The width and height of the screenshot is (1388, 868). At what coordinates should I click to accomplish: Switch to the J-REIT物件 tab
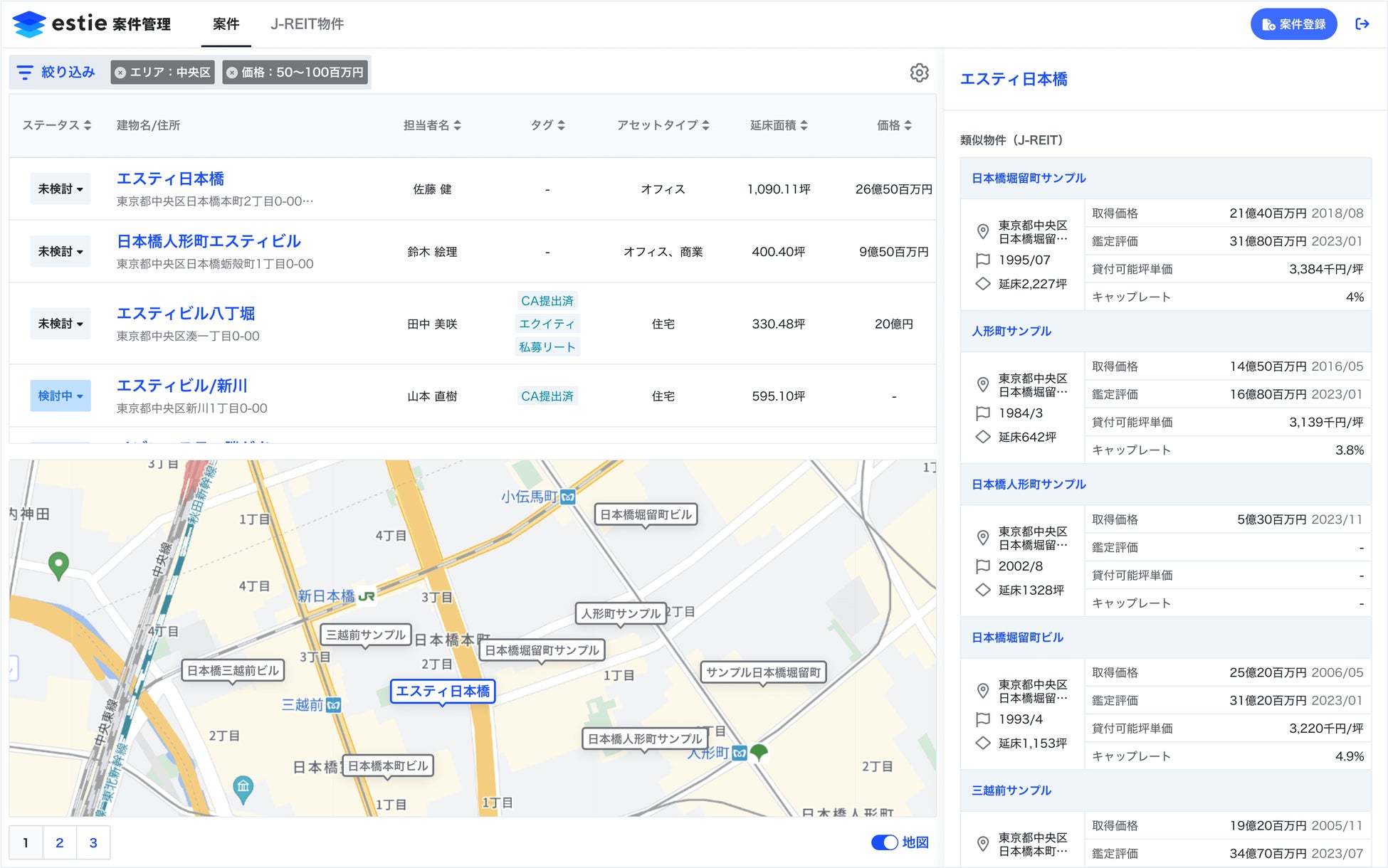[x=307, y=24]
